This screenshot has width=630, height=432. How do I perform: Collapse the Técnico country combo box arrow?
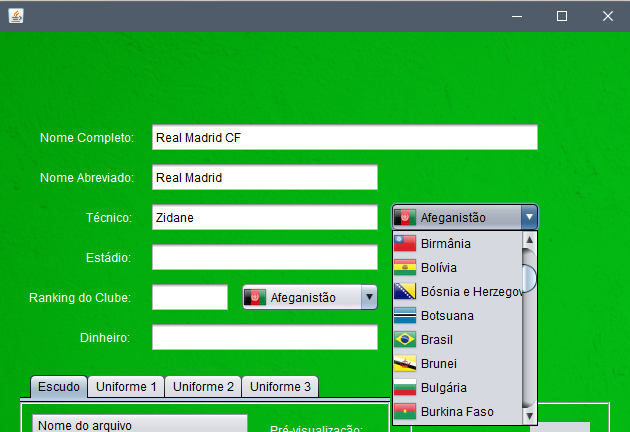coord(529,217)
